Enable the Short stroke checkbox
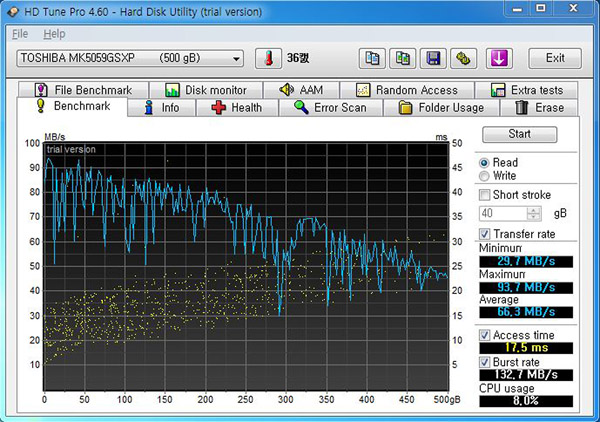This screenshot has height=422, width=600. (x=484, y=195)
